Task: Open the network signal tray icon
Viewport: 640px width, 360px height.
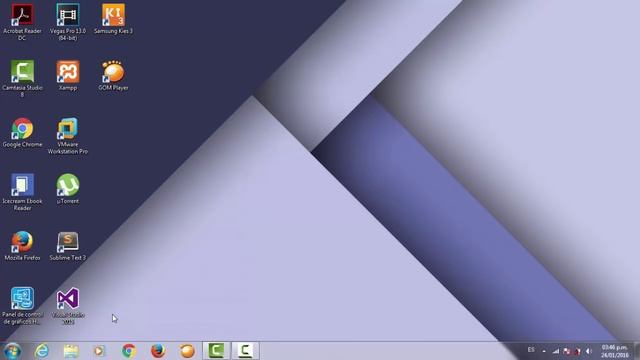Action: tap(556, 351)
